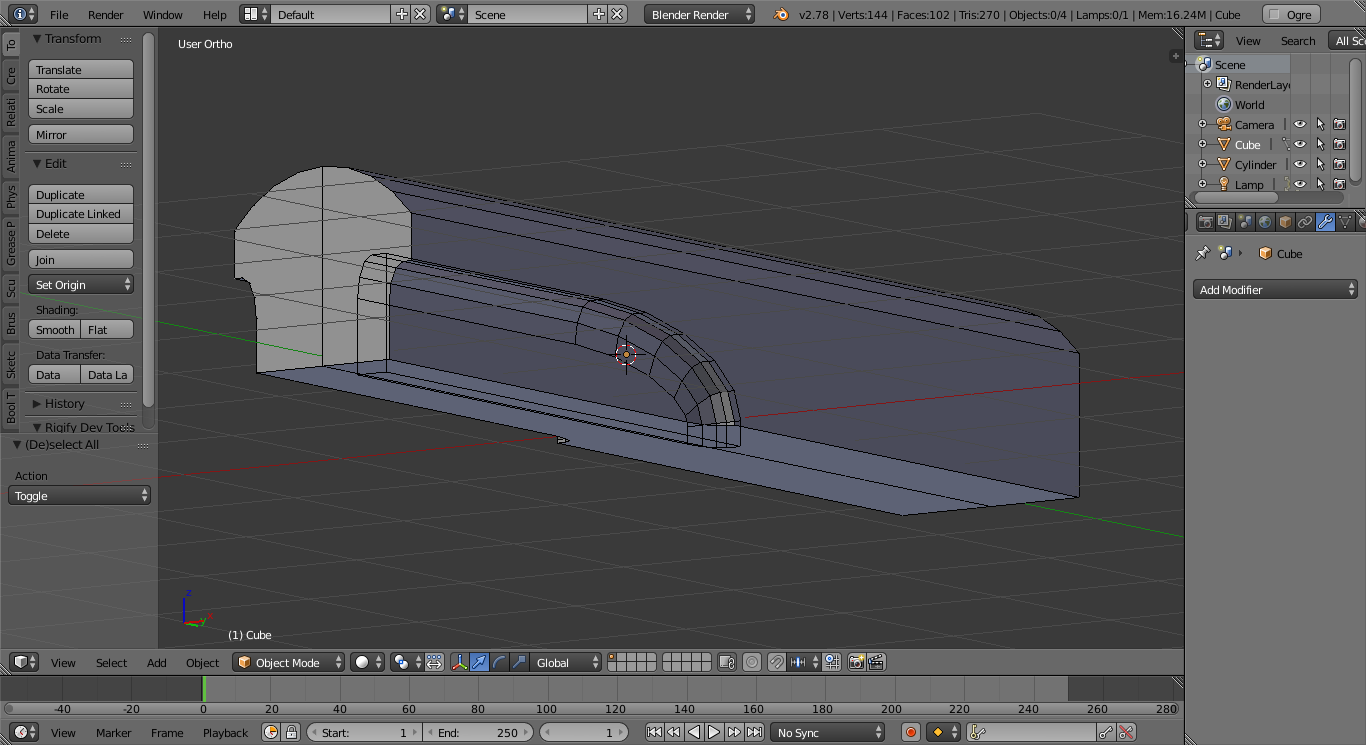Click the Smooth shading button

click(55, 330)
